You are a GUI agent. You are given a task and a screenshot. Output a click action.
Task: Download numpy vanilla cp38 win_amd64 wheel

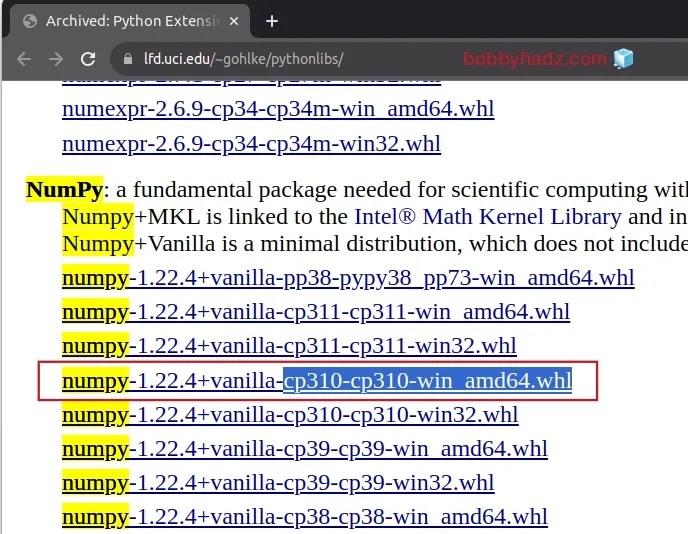point(305,517)
